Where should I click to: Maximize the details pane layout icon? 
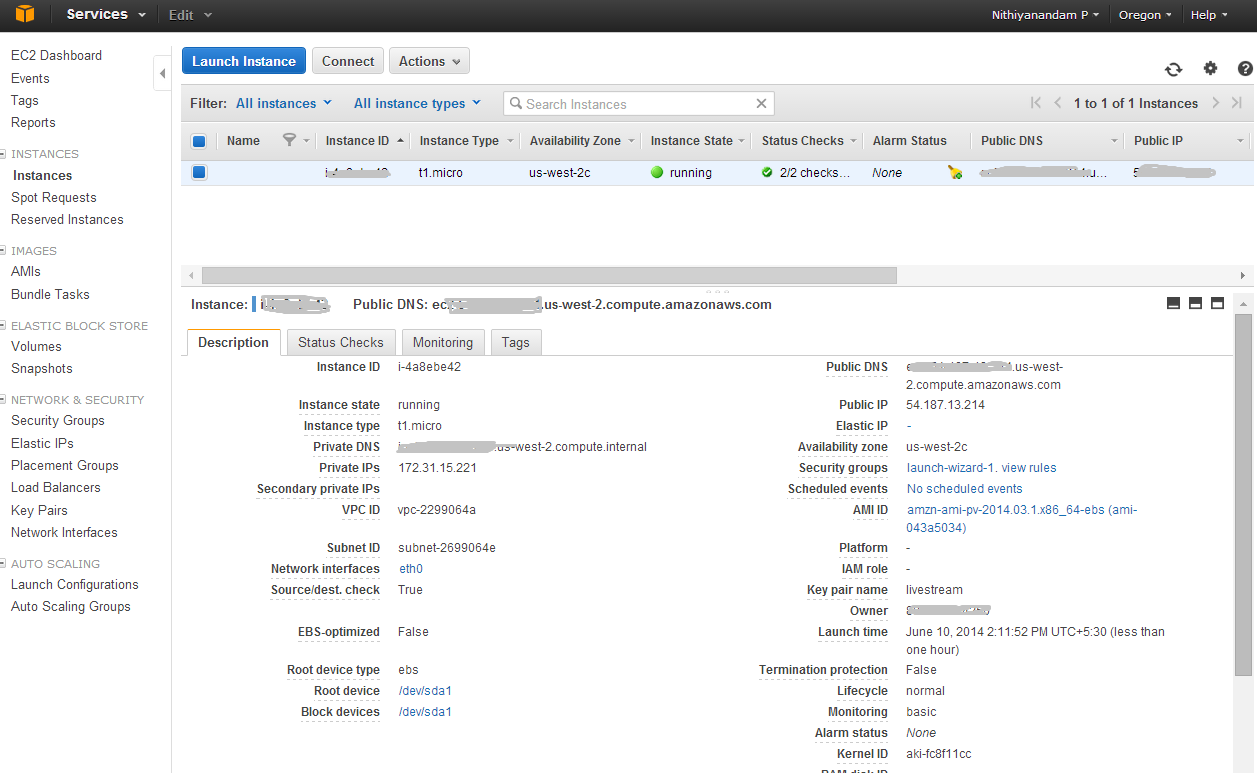(1217, 304)
